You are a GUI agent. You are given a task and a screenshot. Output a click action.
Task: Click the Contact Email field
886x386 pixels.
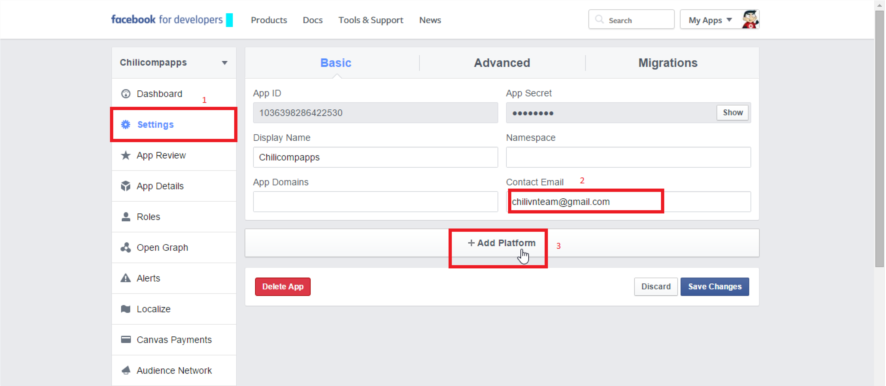[628, 201]
